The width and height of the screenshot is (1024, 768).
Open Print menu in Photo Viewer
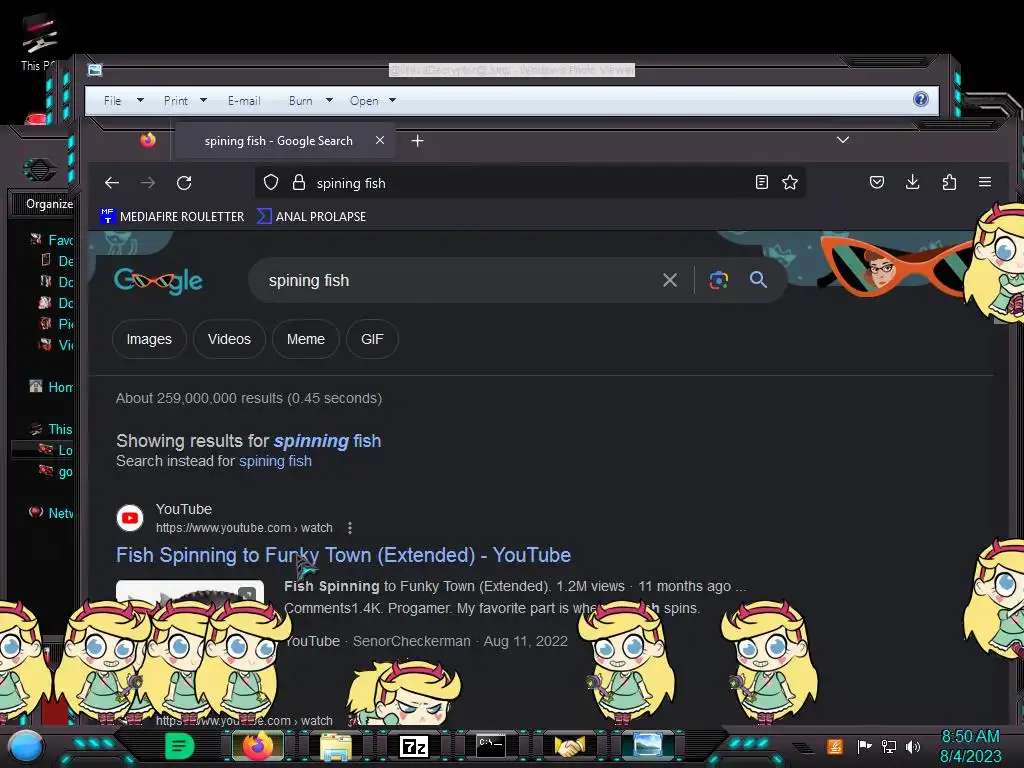tap(185, 101)
